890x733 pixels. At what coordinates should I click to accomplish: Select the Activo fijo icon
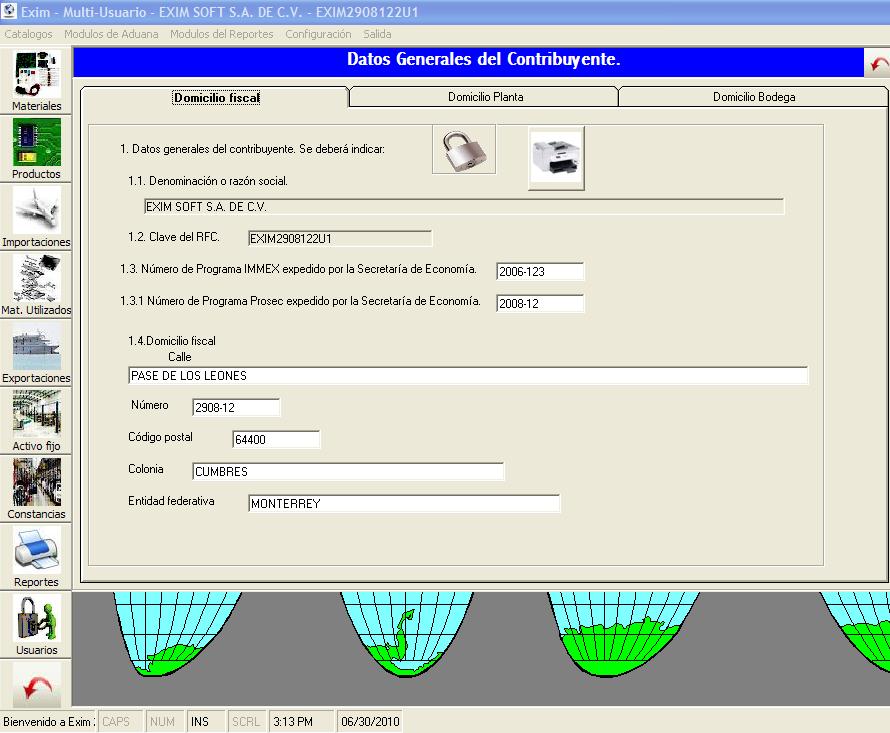pyautogui.click(x=36, y=421)
